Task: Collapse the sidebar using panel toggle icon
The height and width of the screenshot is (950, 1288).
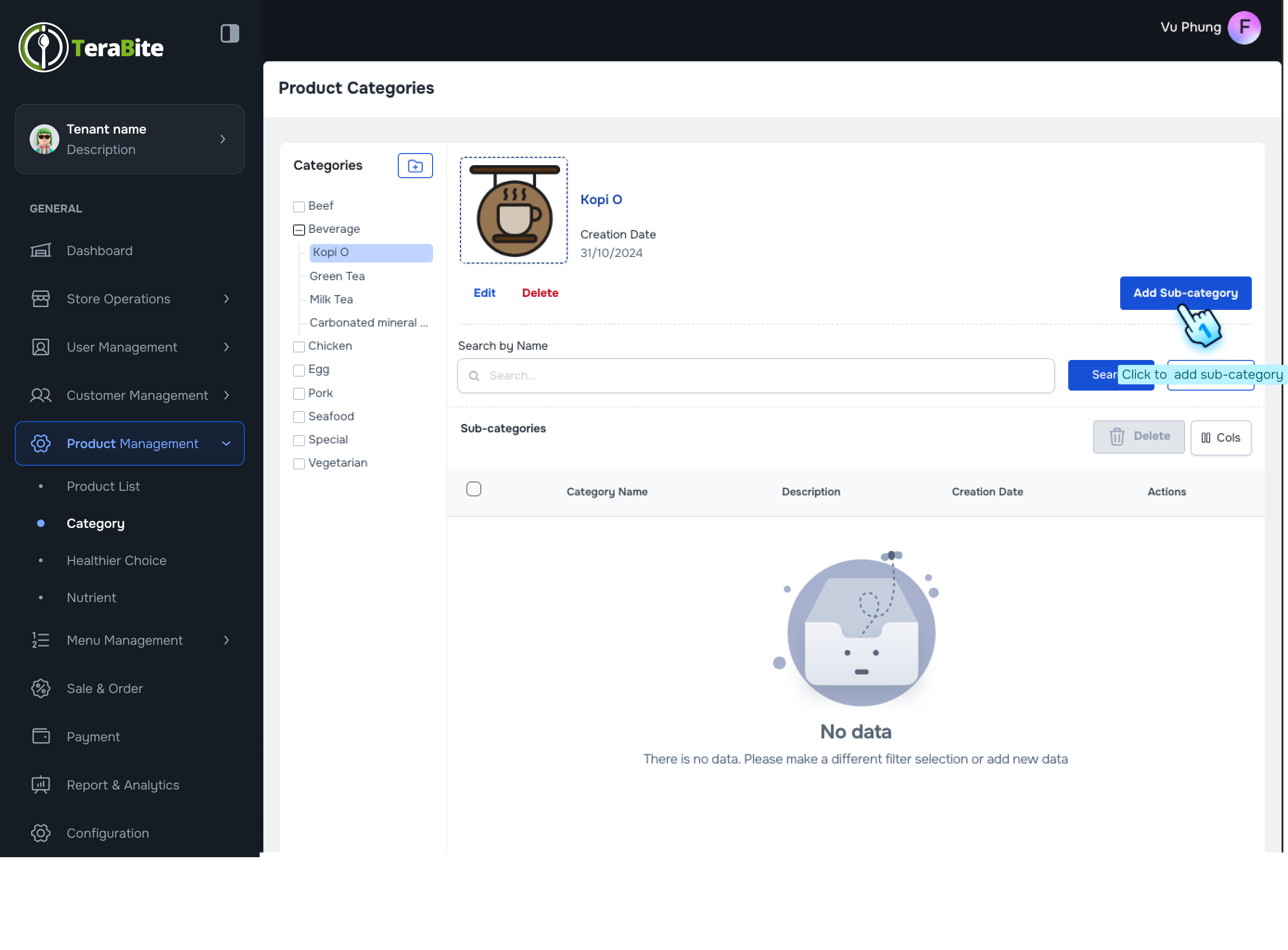Action: coord(230,33)
